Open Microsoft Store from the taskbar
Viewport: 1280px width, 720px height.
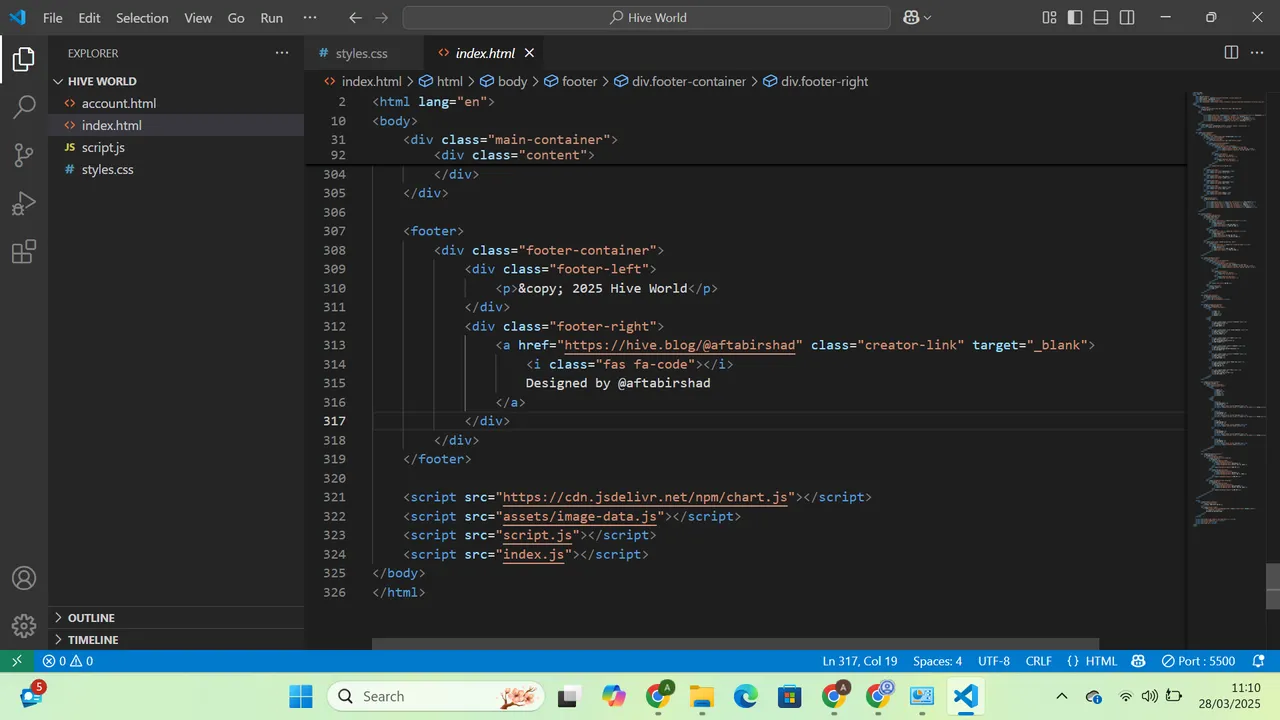coord(790,697)
